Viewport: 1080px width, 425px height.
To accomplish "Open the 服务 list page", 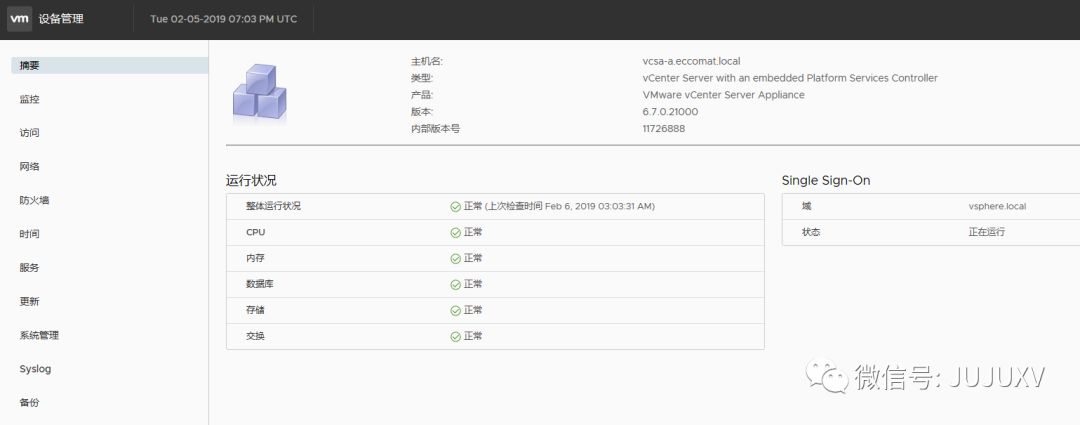I will click(30, 268).
